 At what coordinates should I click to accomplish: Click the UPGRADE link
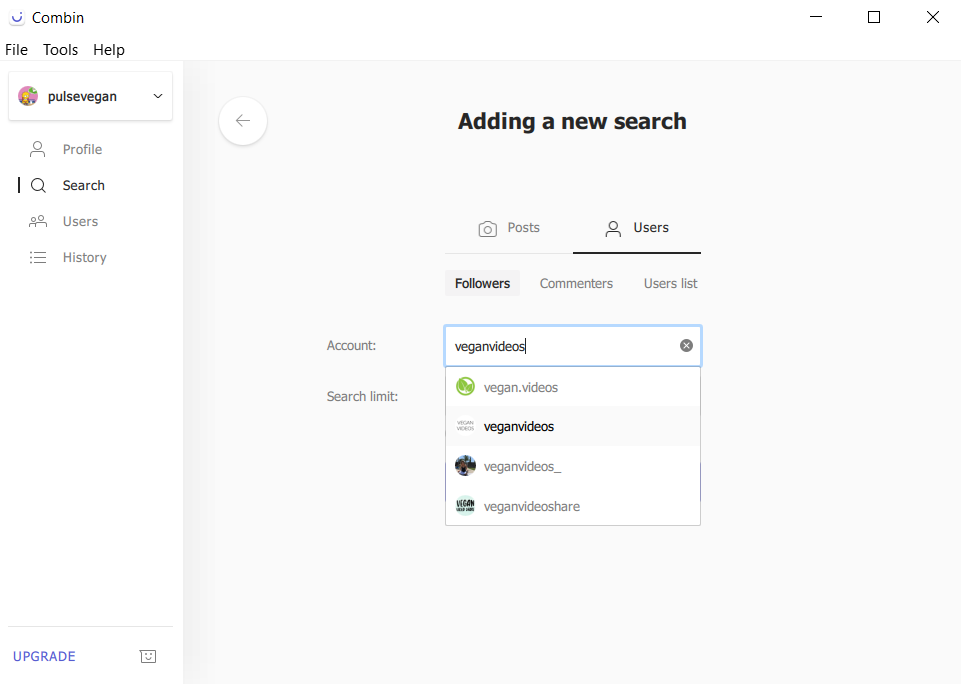pos(44,656)
